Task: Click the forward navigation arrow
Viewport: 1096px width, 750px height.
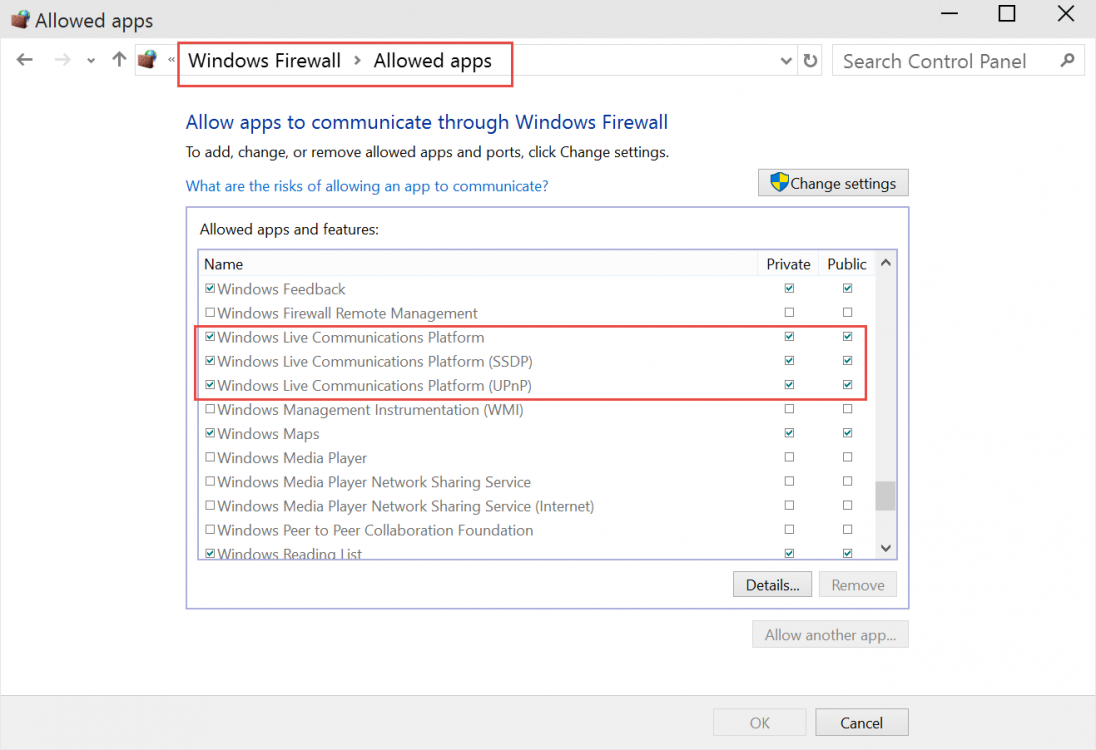Action: point(62,60)
